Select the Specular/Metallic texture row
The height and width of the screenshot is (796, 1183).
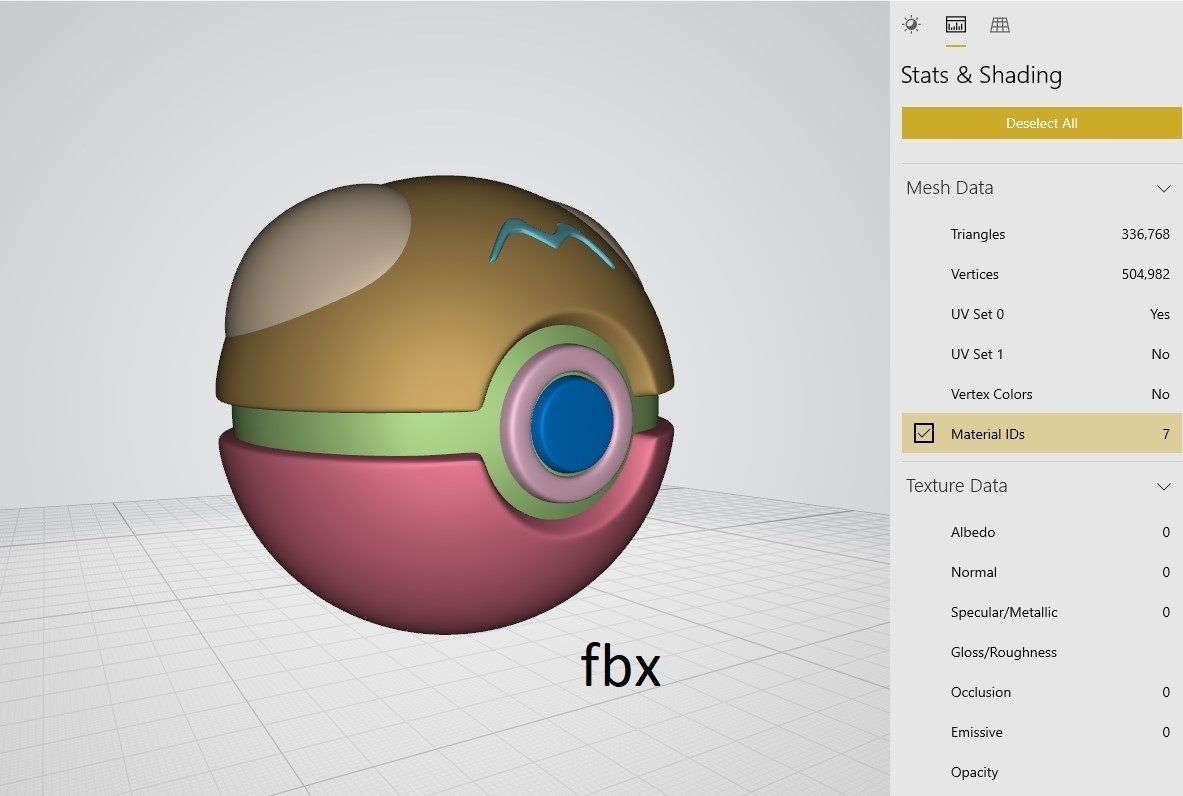[1041, 612]
